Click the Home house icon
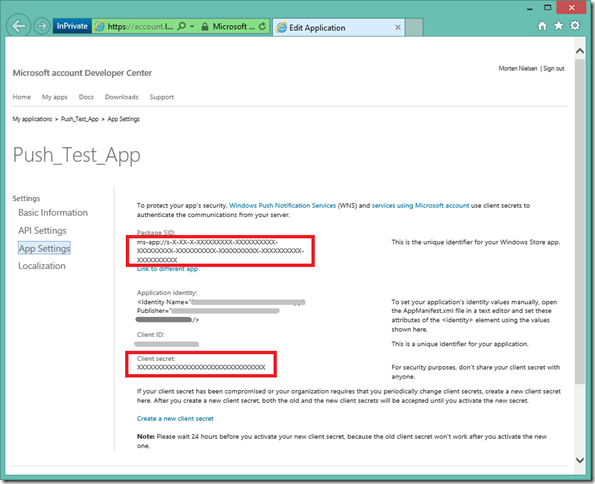The image size is (595, 484). pos(542,26)
